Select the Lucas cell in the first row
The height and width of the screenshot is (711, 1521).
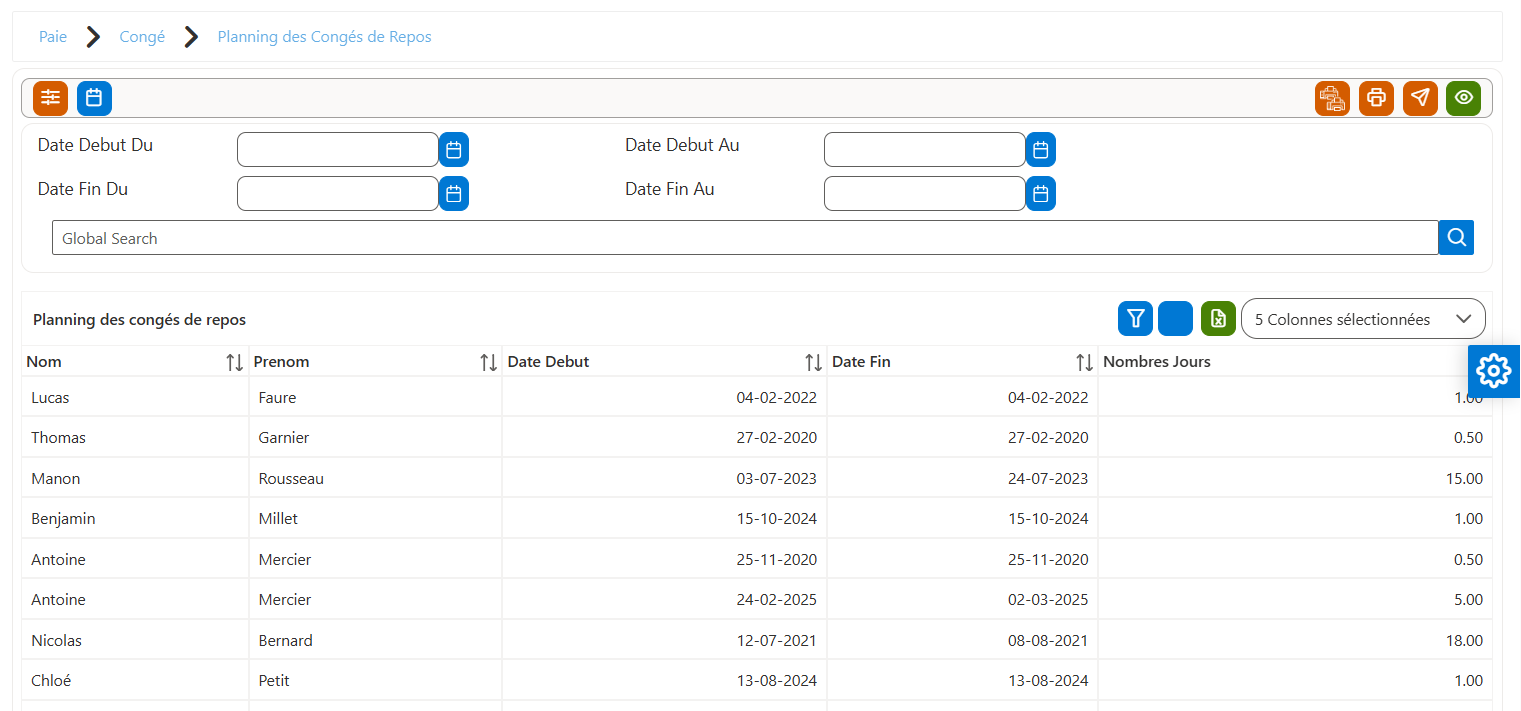click(135, 397)
